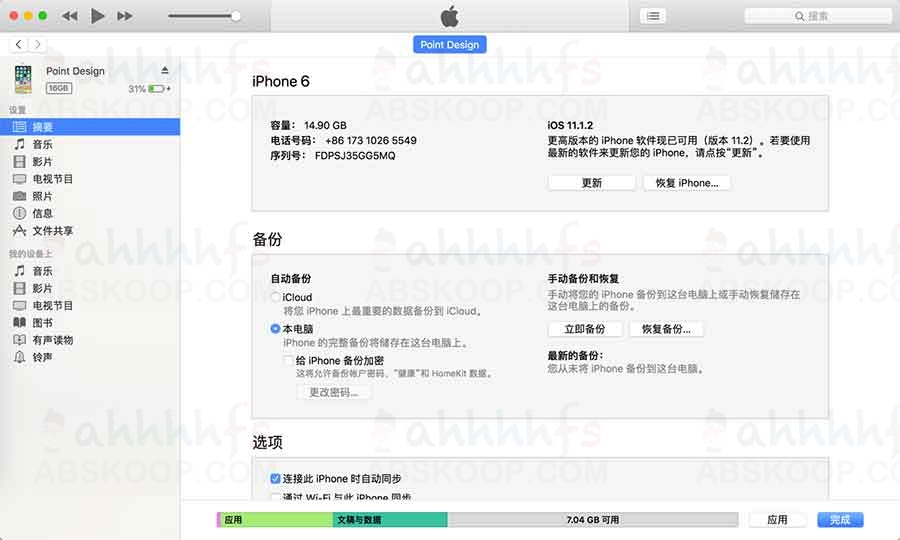
Task: Eject the Point Design iPhone
Action: 165,71
